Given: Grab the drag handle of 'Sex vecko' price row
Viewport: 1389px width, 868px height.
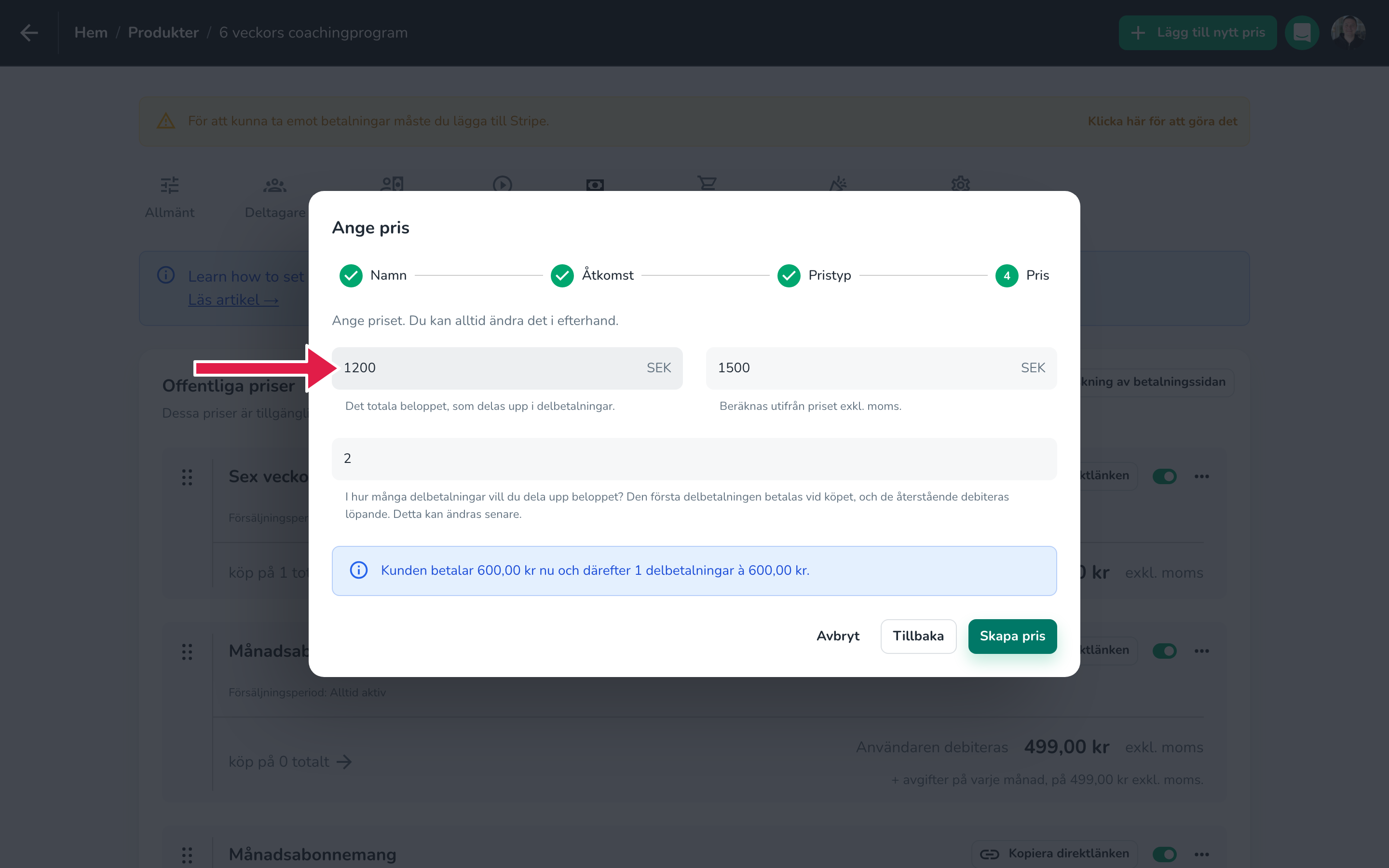Looking at the screenshot, I should (187, 477).
